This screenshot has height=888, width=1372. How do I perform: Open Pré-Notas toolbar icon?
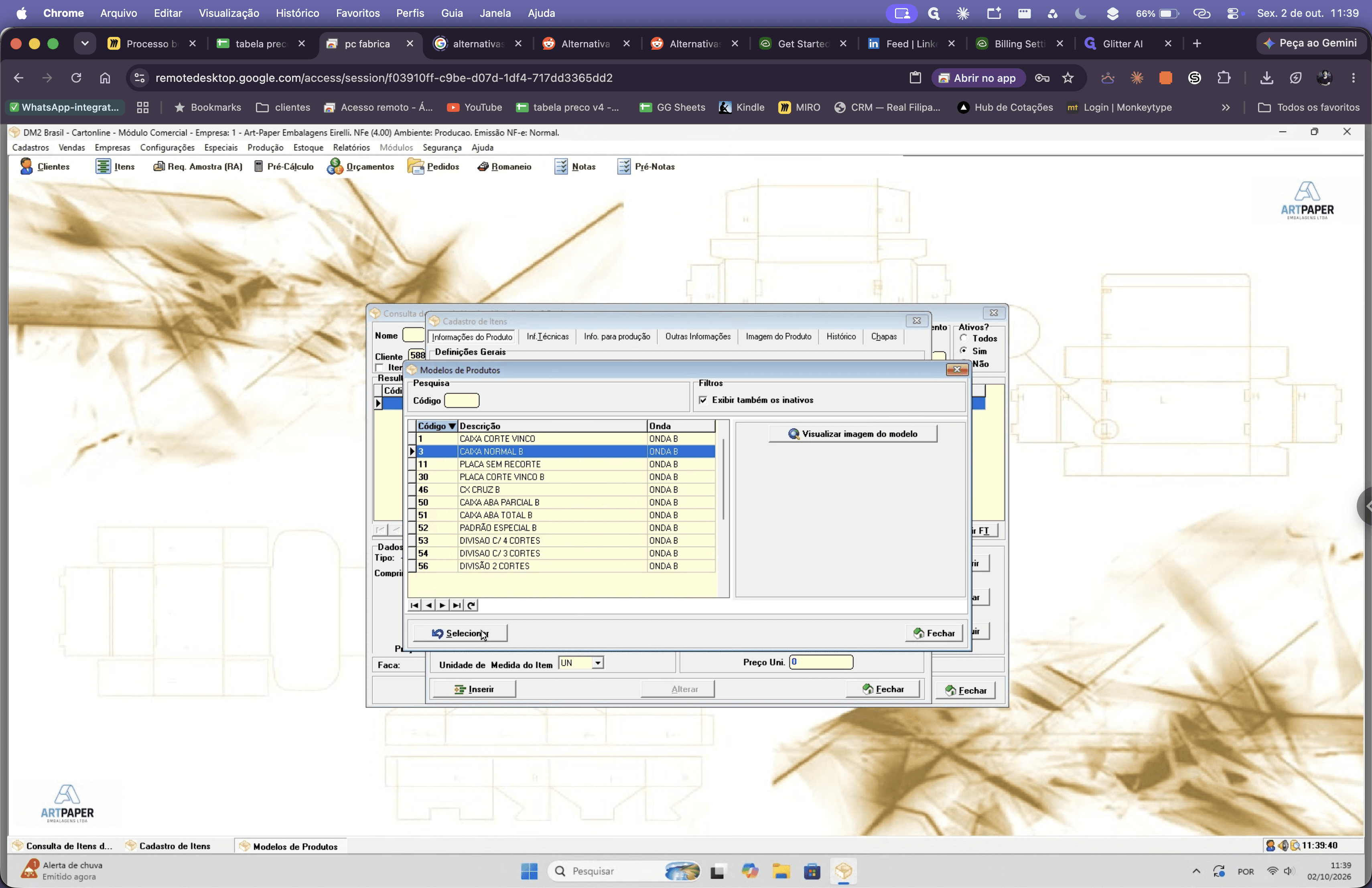coord(645,166)
